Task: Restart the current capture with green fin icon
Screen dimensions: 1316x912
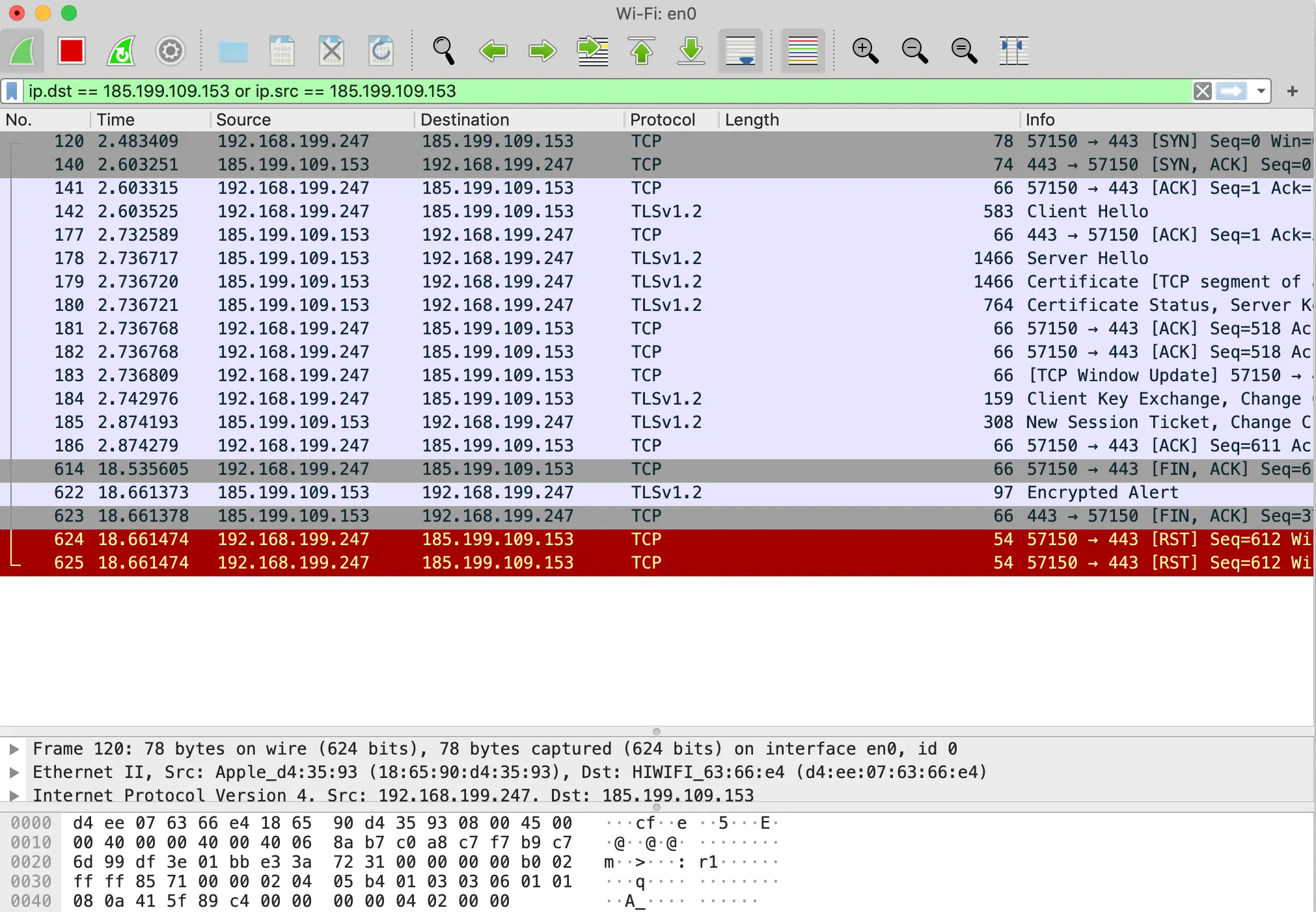Action: pos(121,51)
